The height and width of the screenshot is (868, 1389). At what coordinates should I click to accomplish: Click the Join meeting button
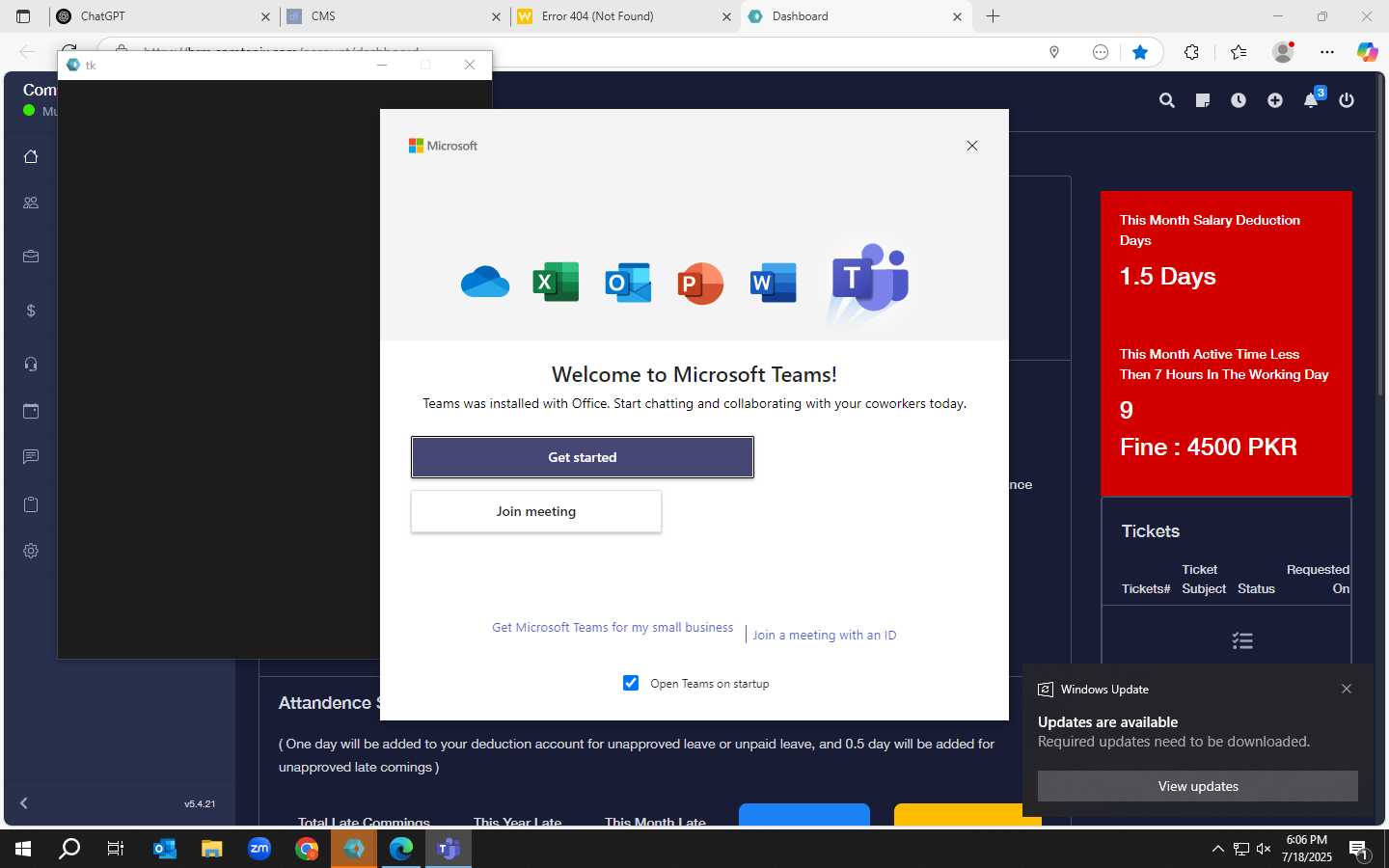coord(536,511)
